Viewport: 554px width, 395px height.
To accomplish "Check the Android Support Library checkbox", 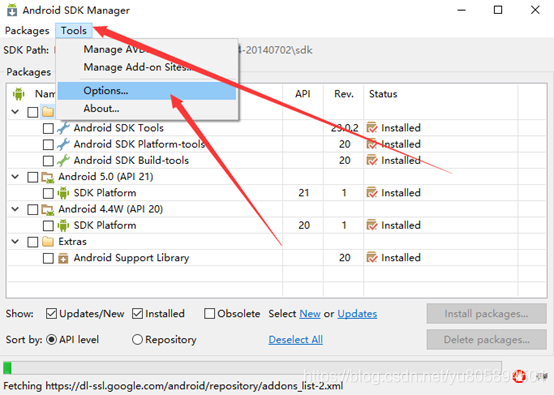I will coord(48,258).
